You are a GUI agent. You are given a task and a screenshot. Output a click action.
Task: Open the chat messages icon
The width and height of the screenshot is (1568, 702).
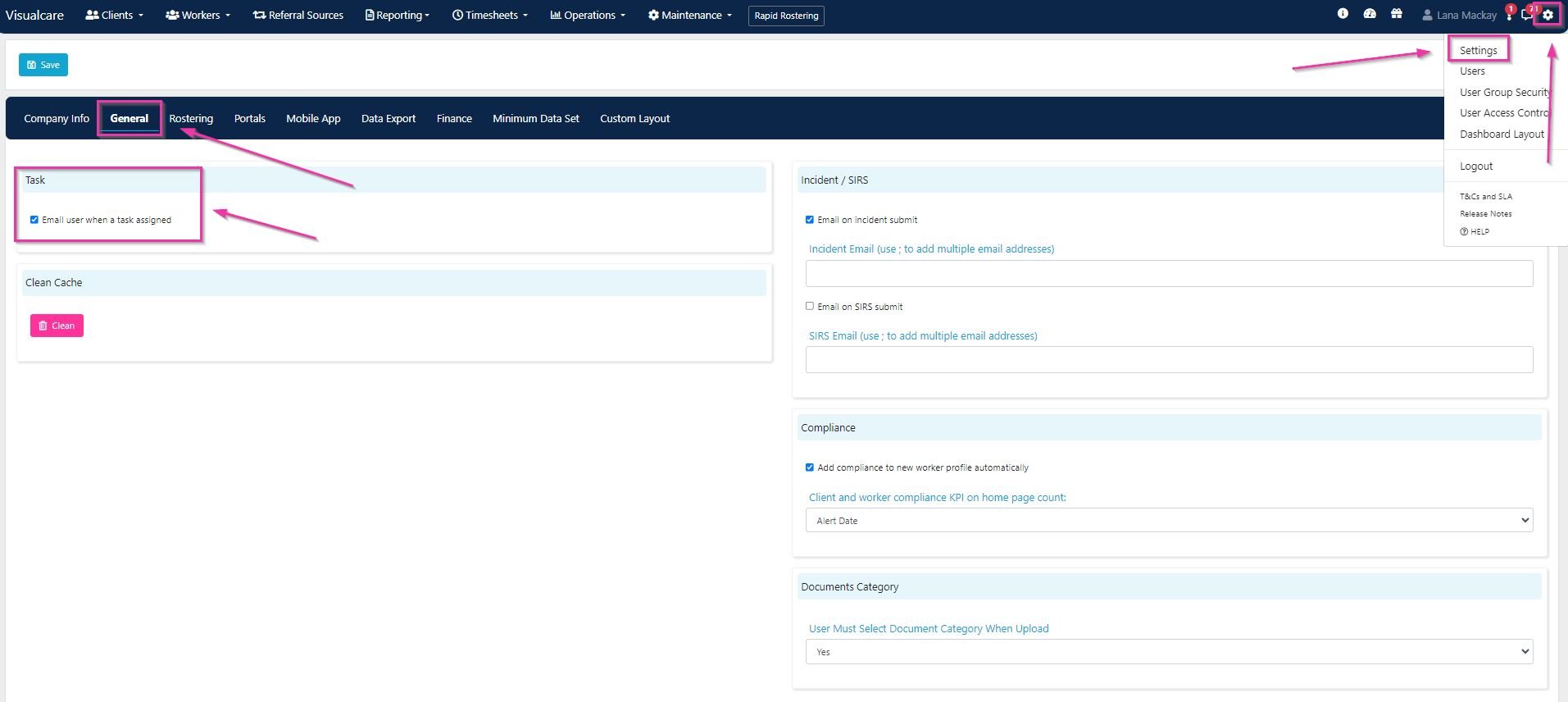point(1526,15)
